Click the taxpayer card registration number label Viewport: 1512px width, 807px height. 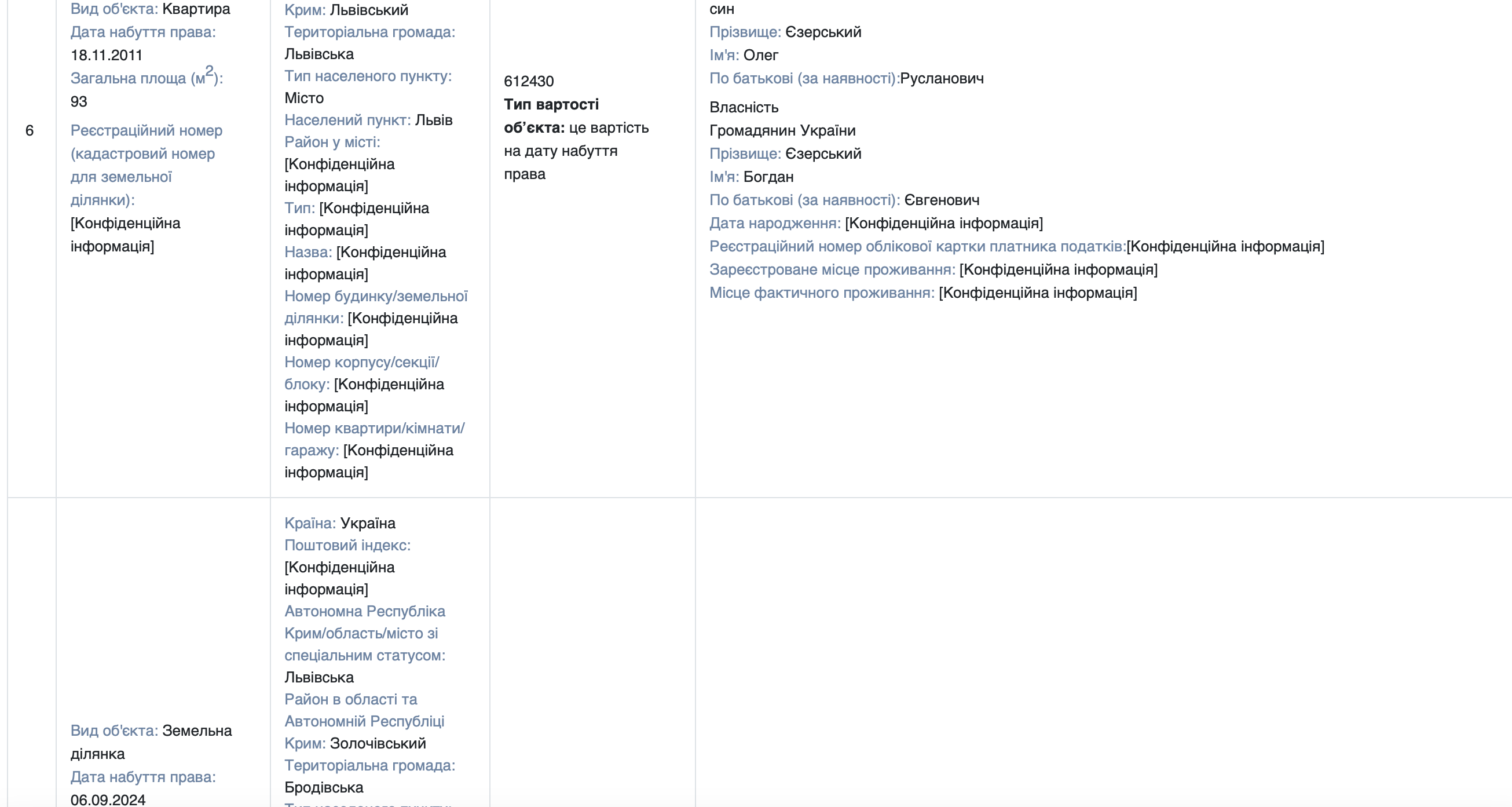917,246
